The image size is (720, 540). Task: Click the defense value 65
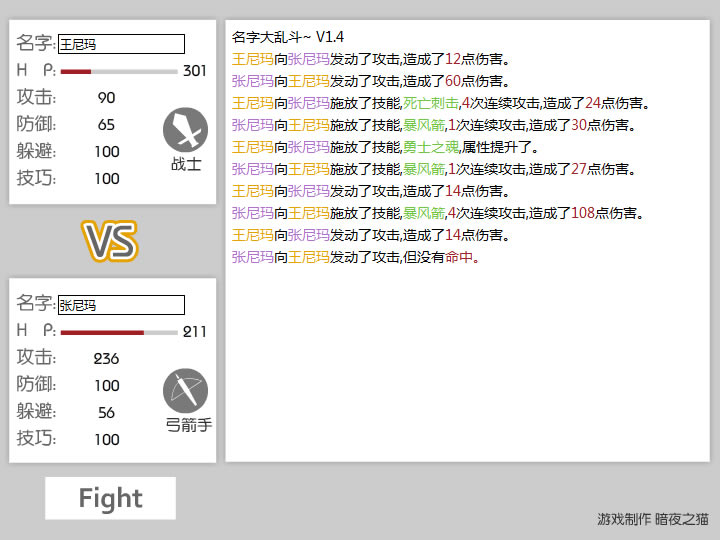107,125
